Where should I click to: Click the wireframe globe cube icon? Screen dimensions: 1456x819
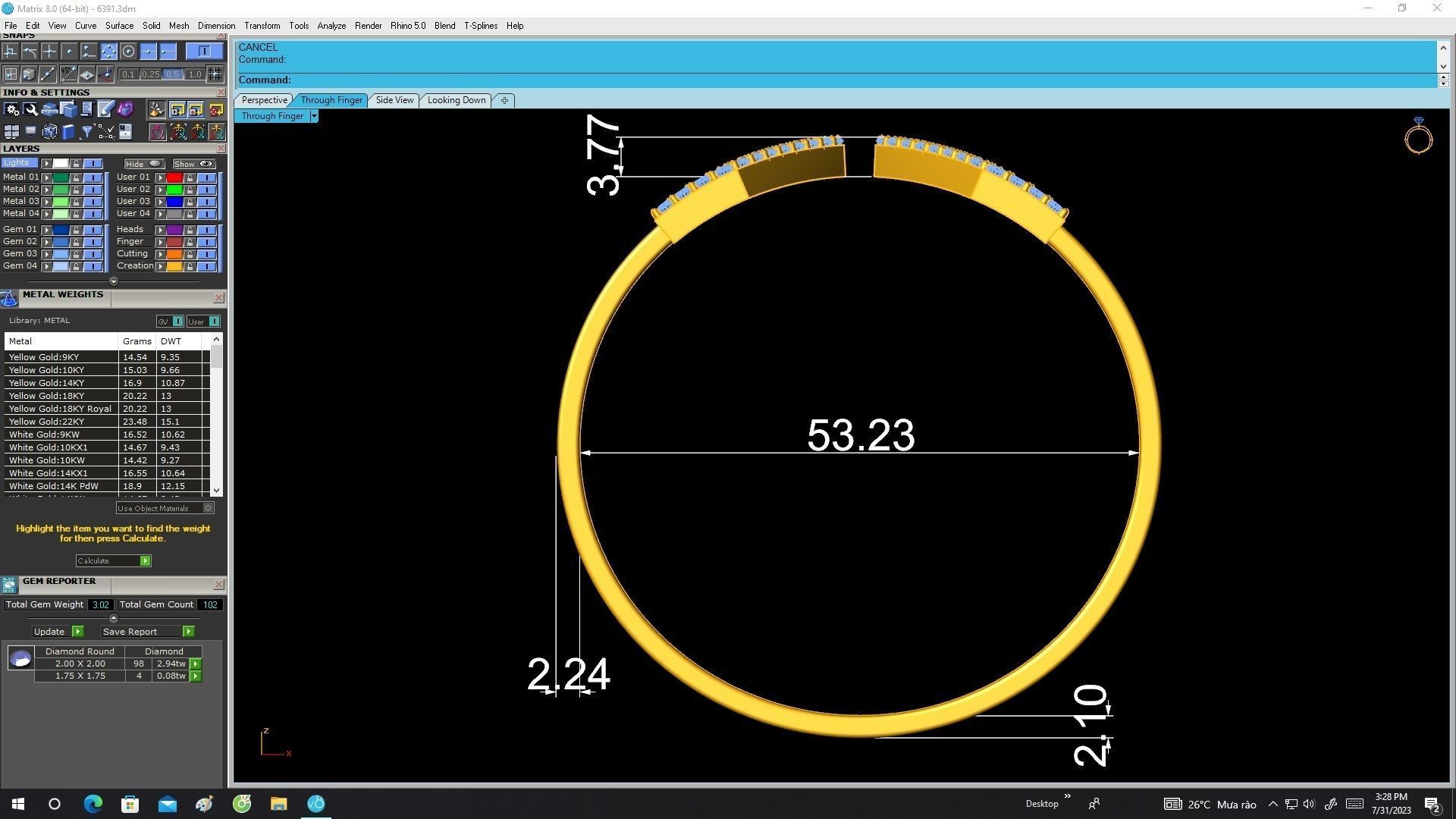(49, 132)
